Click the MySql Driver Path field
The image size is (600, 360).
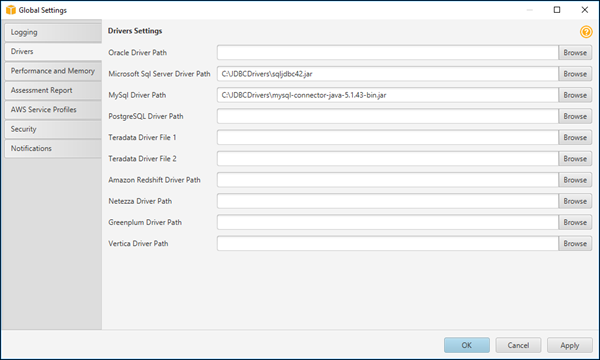tap(388, 95)
